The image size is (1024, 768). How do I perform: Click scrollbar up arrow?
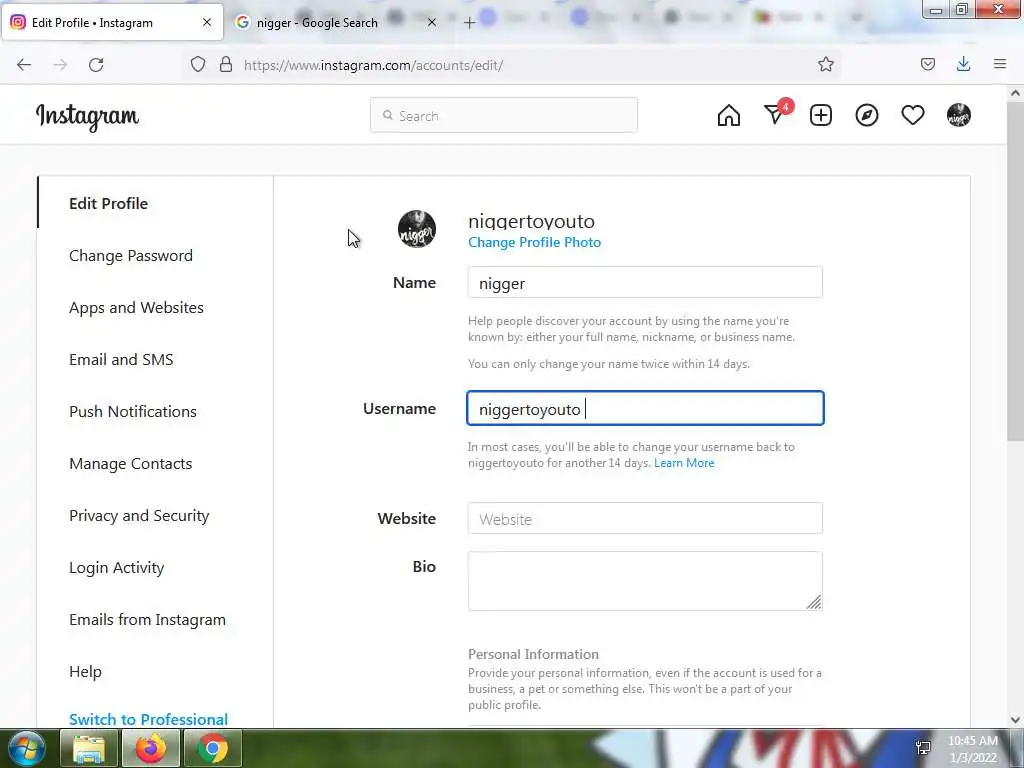point(1015,93)
